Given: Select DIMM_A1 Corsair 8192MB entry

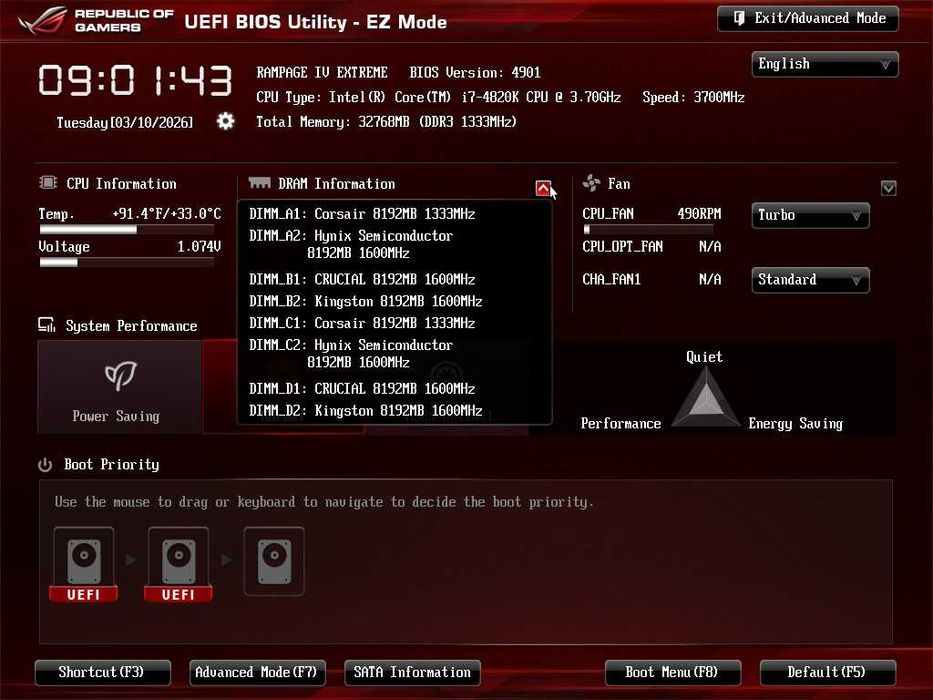Looking at the screenshot, I should (362, 214).
